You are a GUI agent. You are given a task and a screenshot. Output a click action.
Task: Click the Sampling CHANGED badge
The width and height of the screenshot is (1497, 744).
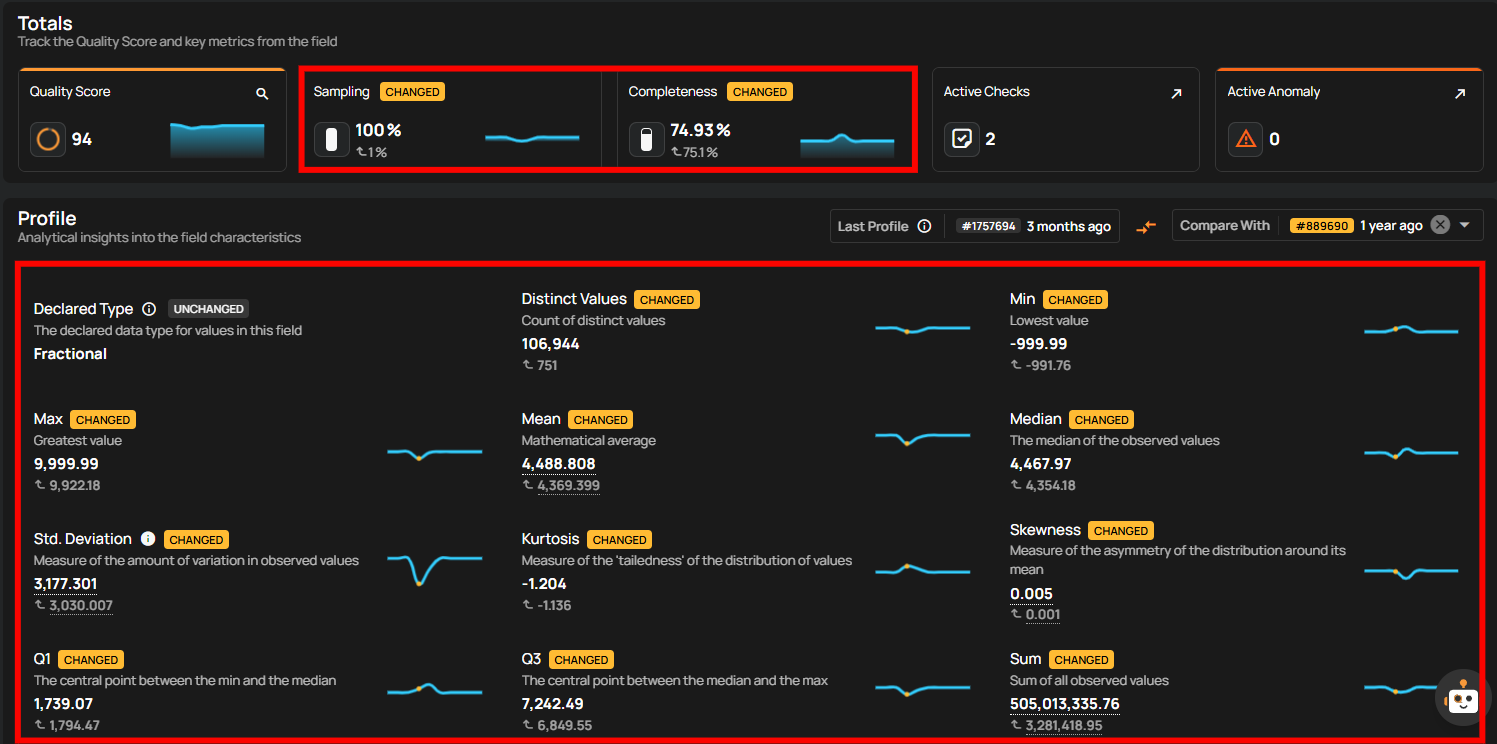412,92
